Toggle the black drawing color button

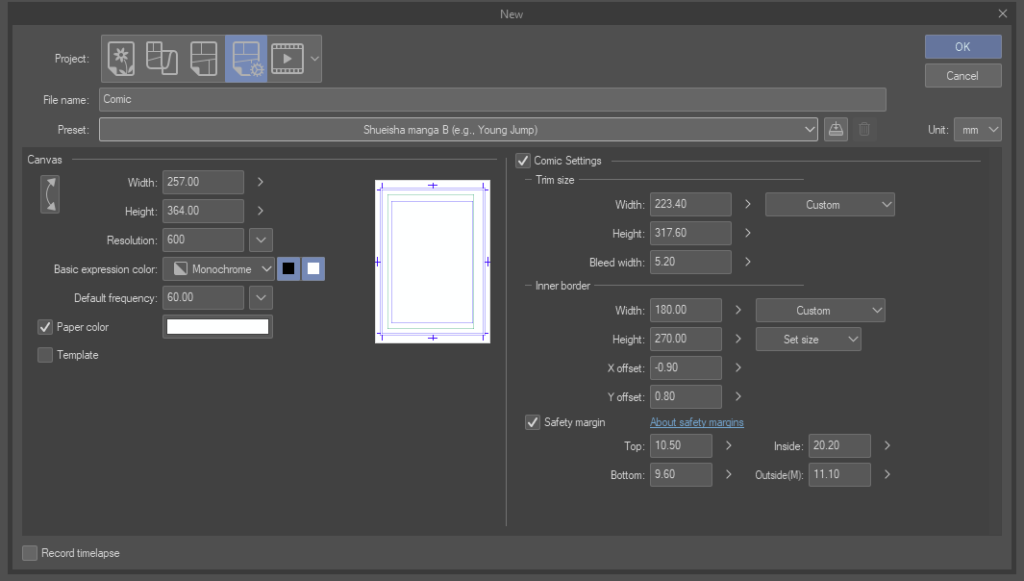tap(288, 268)
